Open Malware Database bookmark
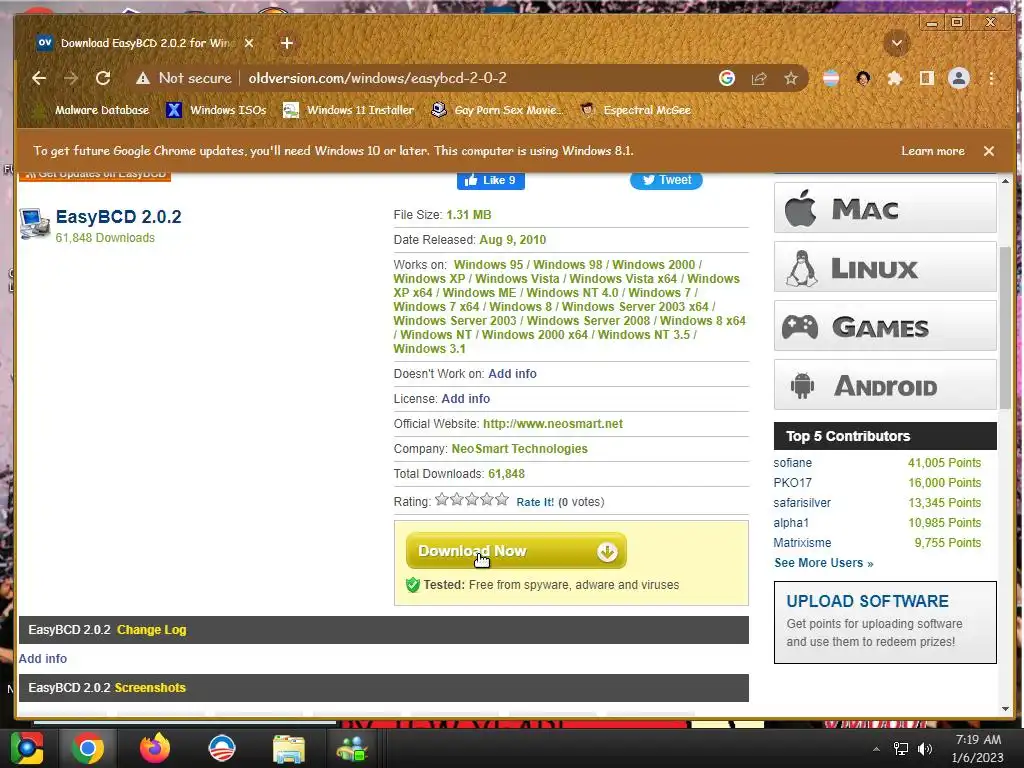Screen dimensions: 1024x768 coord(91,110)
